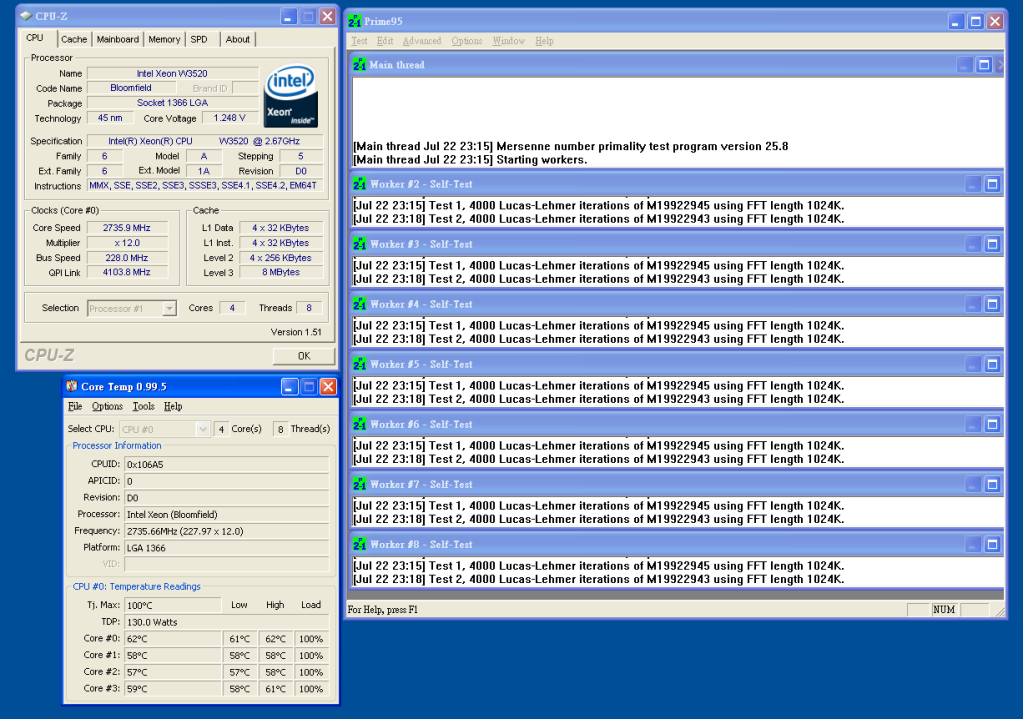Open the About tab in CPU-Z
This screenshot has height=719, width=1023.
pyautogui.click(x=237, y=39)
